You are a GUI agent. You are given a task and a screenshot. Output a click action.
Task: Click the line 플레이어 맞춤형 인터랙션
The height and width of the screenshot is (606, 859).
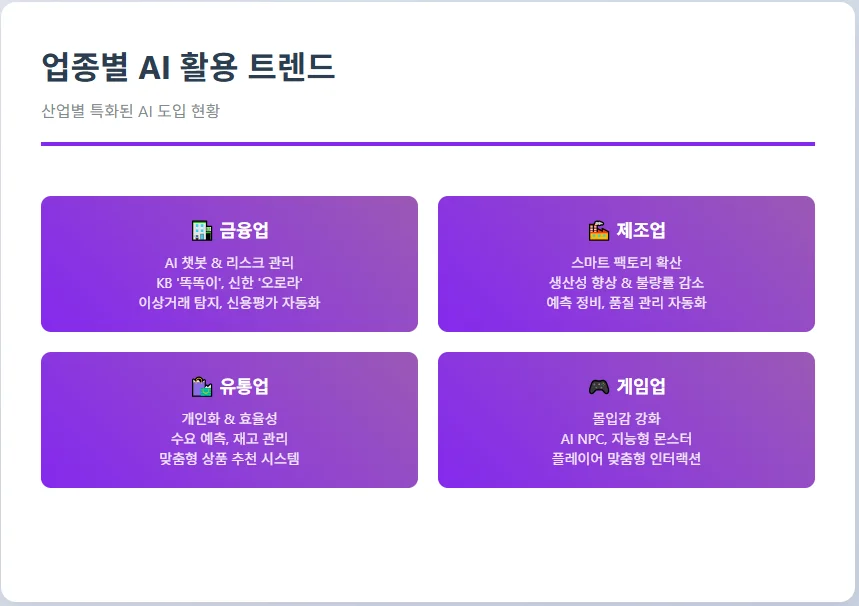click(x=626, y=458)
